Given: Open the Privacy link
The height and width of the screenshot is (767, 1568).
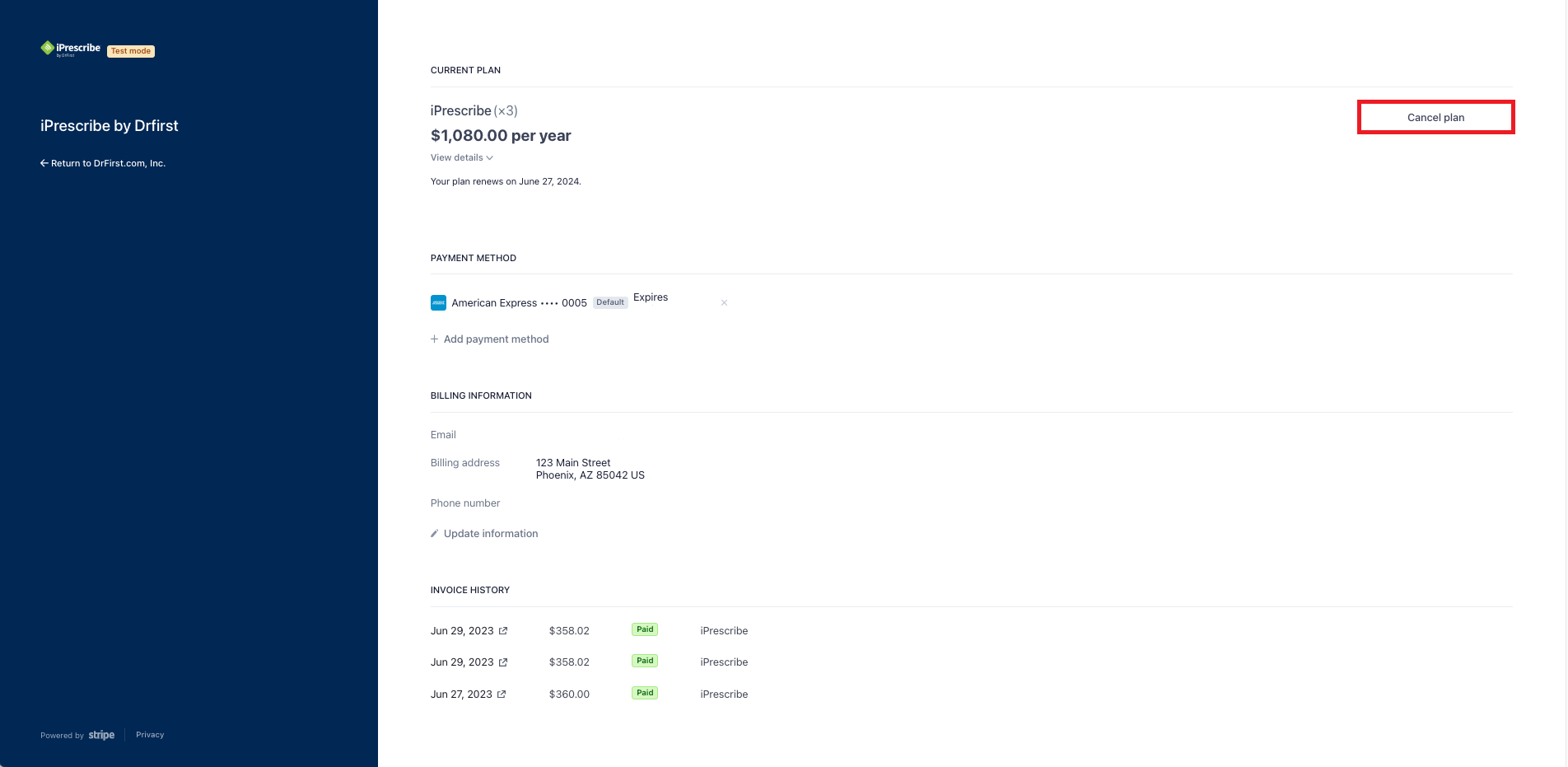Looking at the screenshot, I should pos(150,735).
